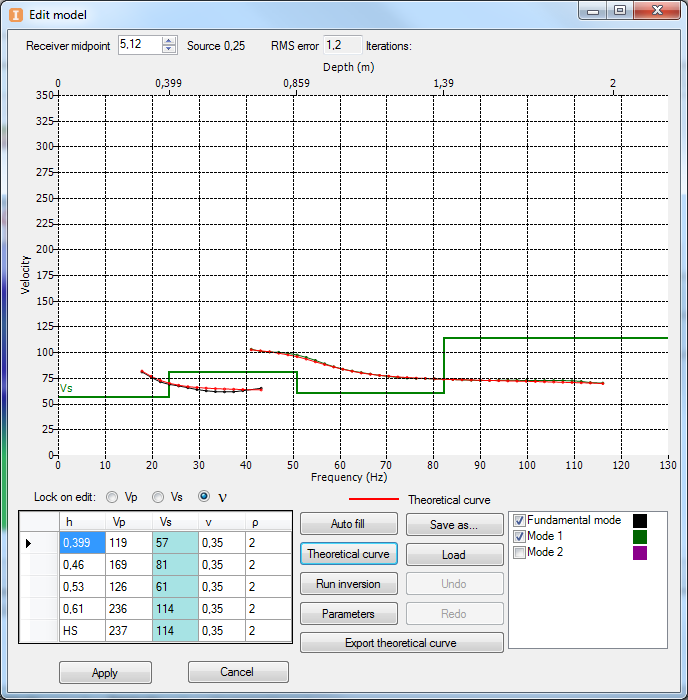Select the h cell 0,46

(x=82, y=565)
